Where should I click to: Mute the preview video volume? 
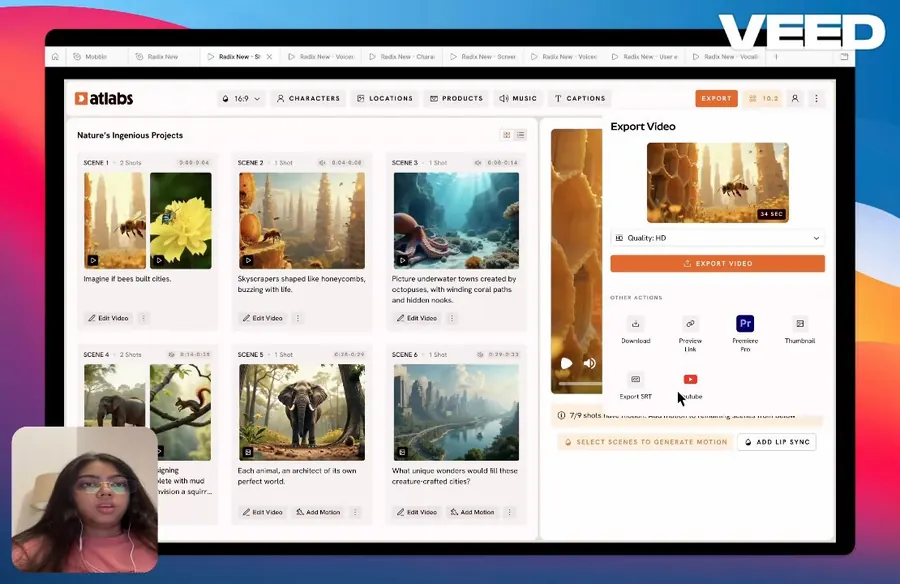[589, 363]
